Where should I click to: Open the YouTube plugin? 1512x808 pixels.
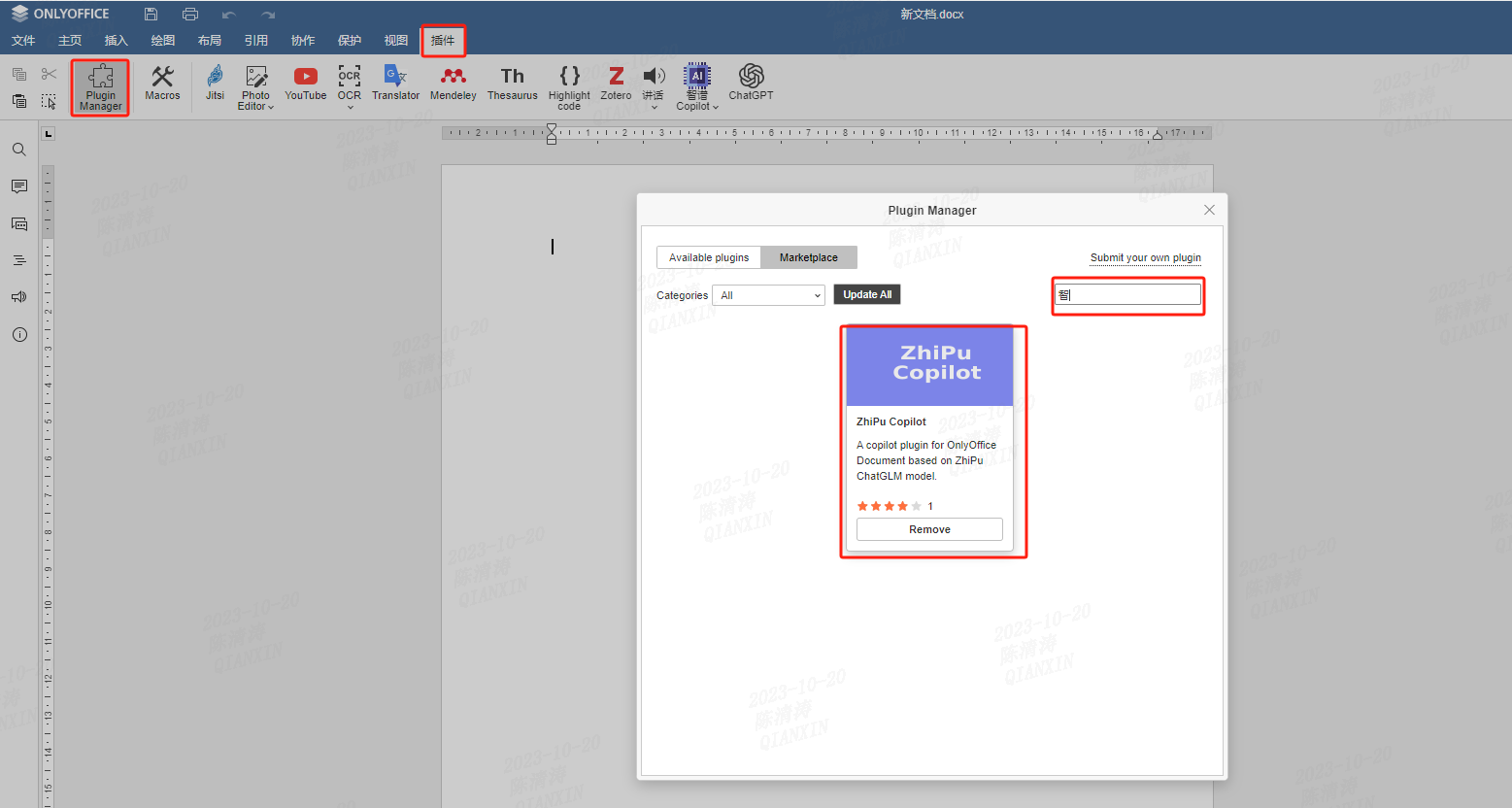(x=305, y=84)
